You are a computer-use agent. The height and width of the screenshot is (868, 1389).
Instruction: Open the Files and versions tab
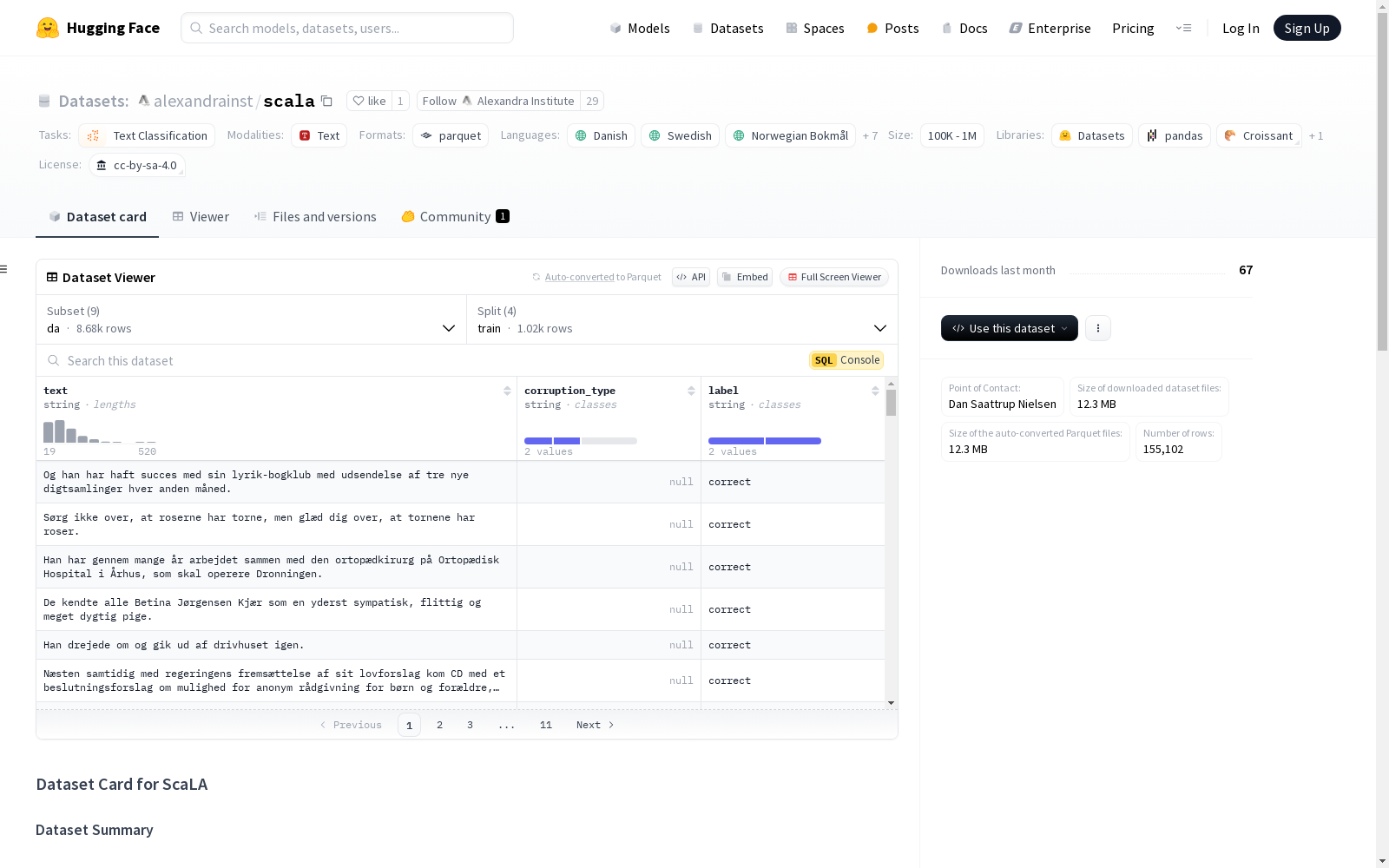click(315, 217)
